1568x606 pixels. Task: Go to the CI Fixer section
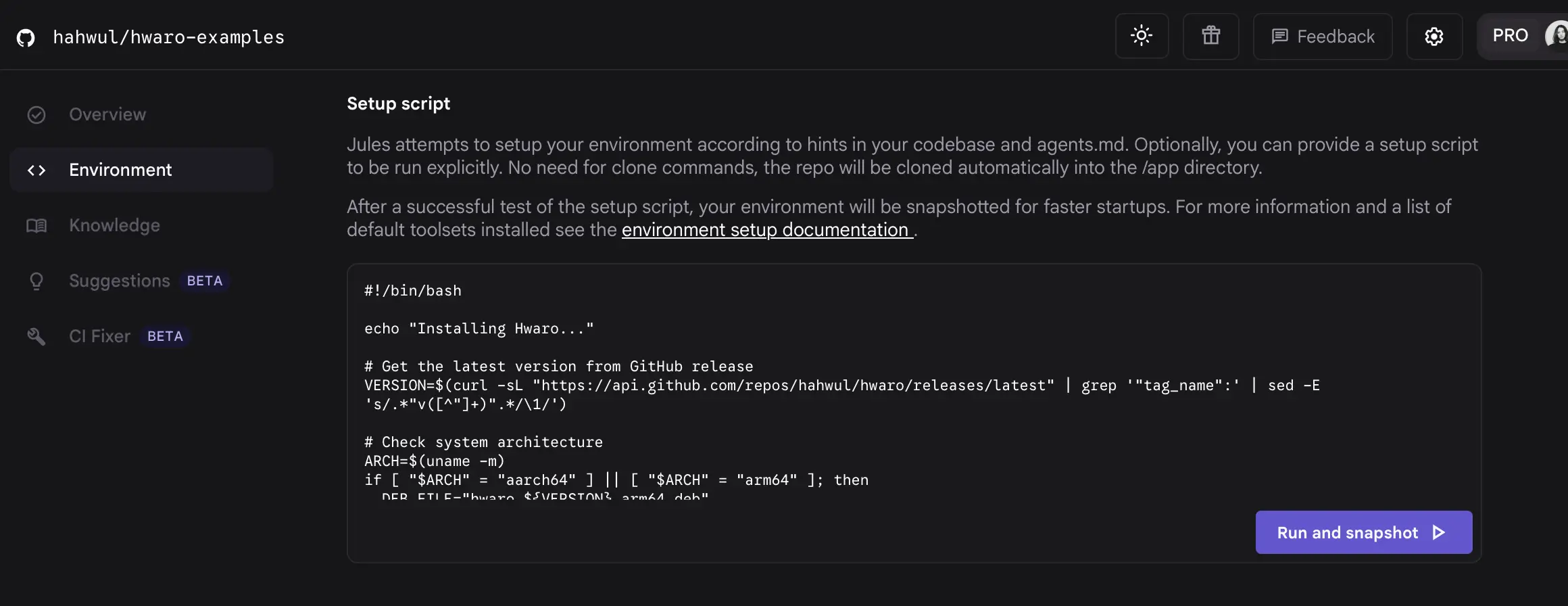99,337
